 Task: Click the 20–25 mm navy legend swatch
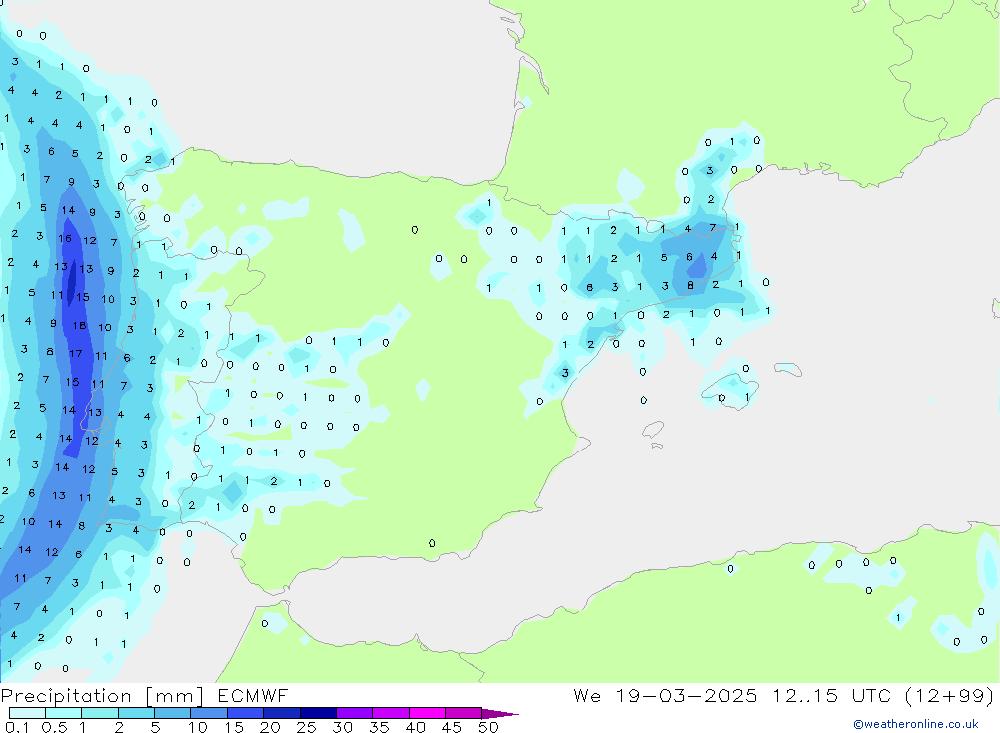281,713
